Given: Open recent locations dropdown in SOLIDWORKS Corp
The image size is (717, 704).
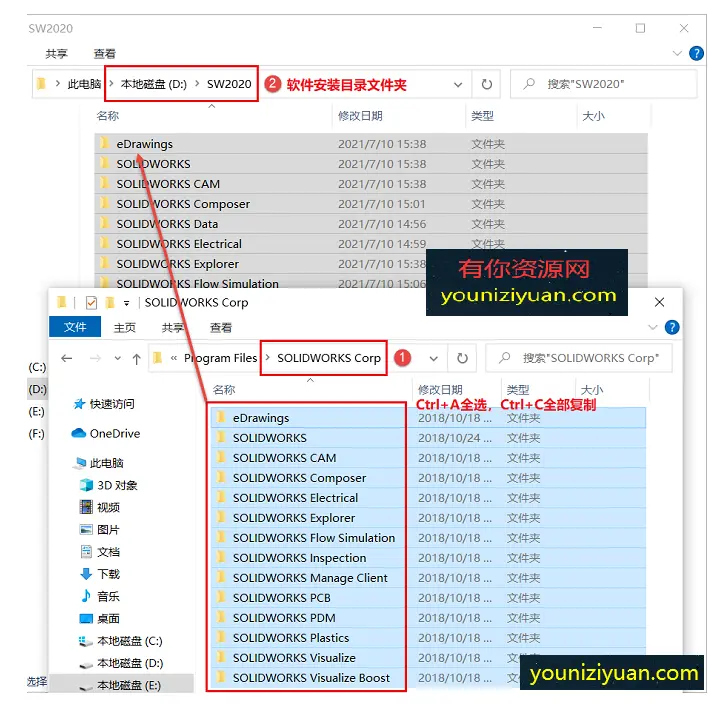Looking at the screenshot, I should (118, 358).
